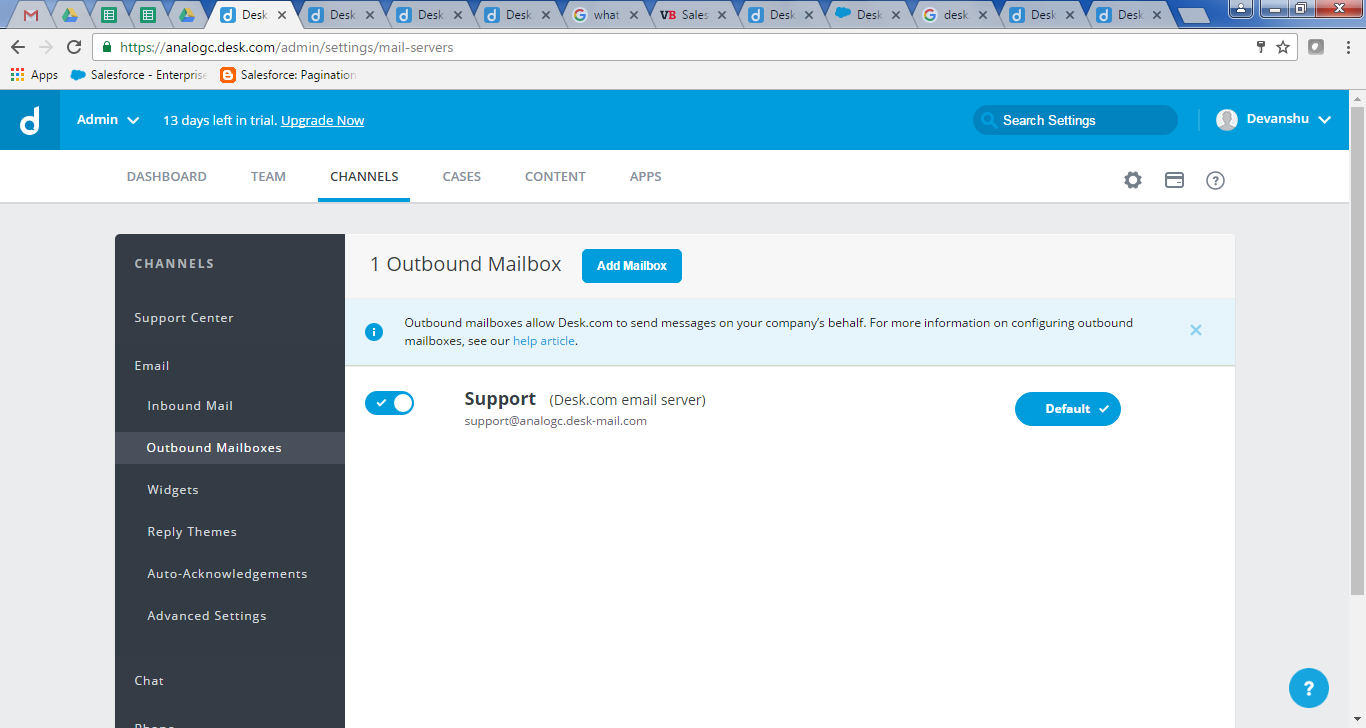This screenshot has height=728, width=1366.
Task: Open the Dashboard tab
Action: (x=166, y=177)
